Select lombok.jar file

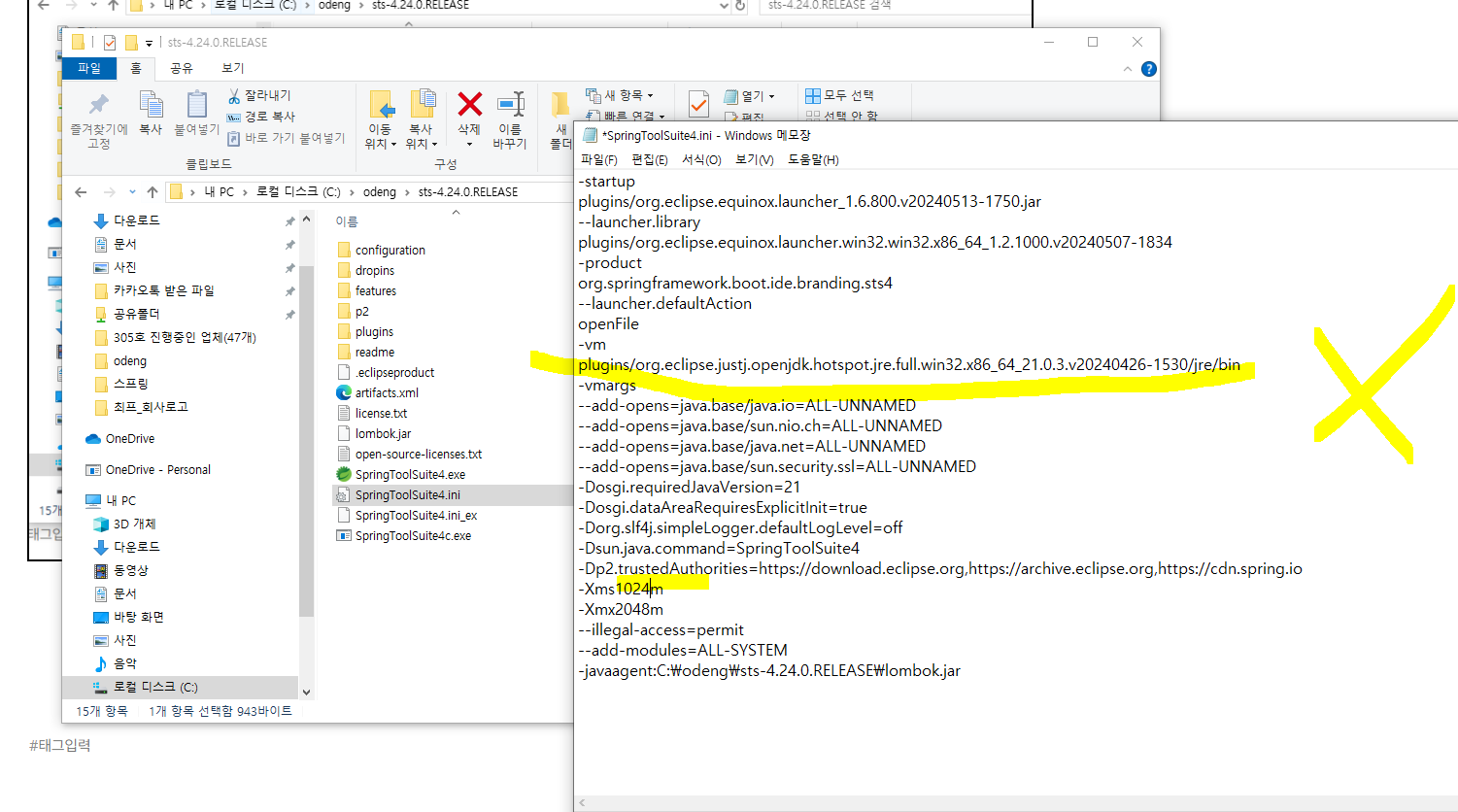383,433
